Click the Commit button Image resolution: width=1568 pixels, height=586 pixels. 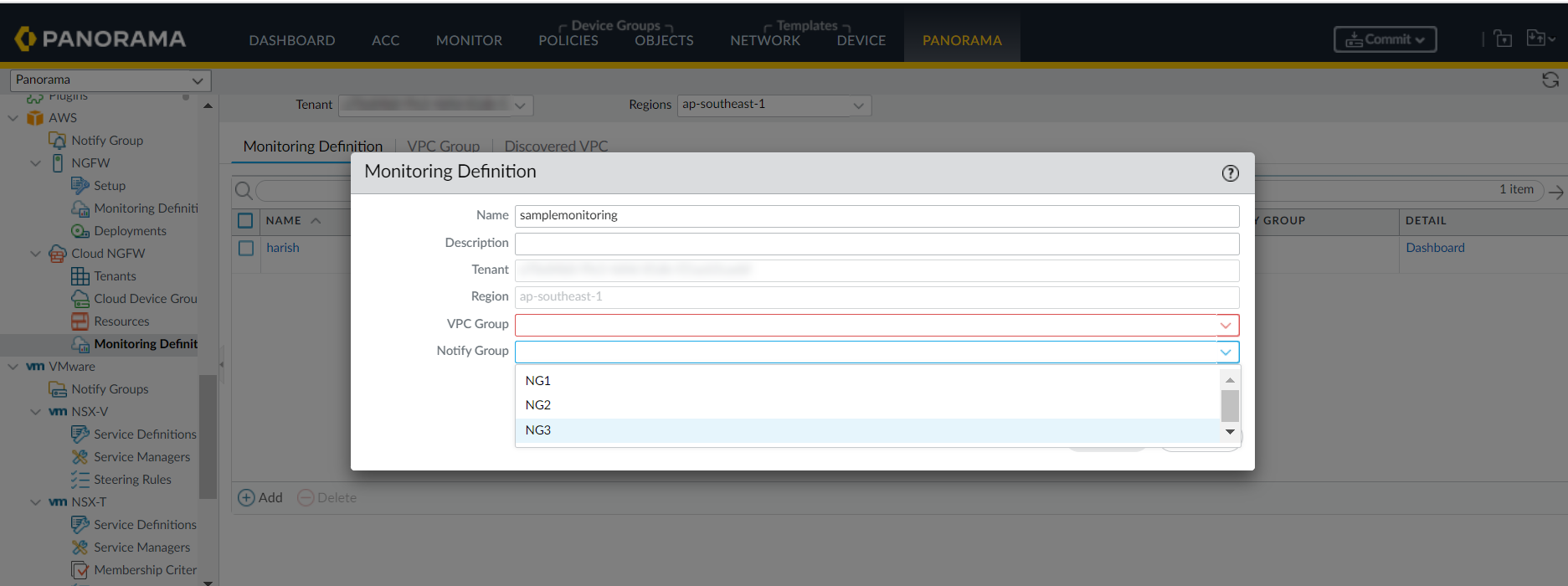pos(1385,39)
